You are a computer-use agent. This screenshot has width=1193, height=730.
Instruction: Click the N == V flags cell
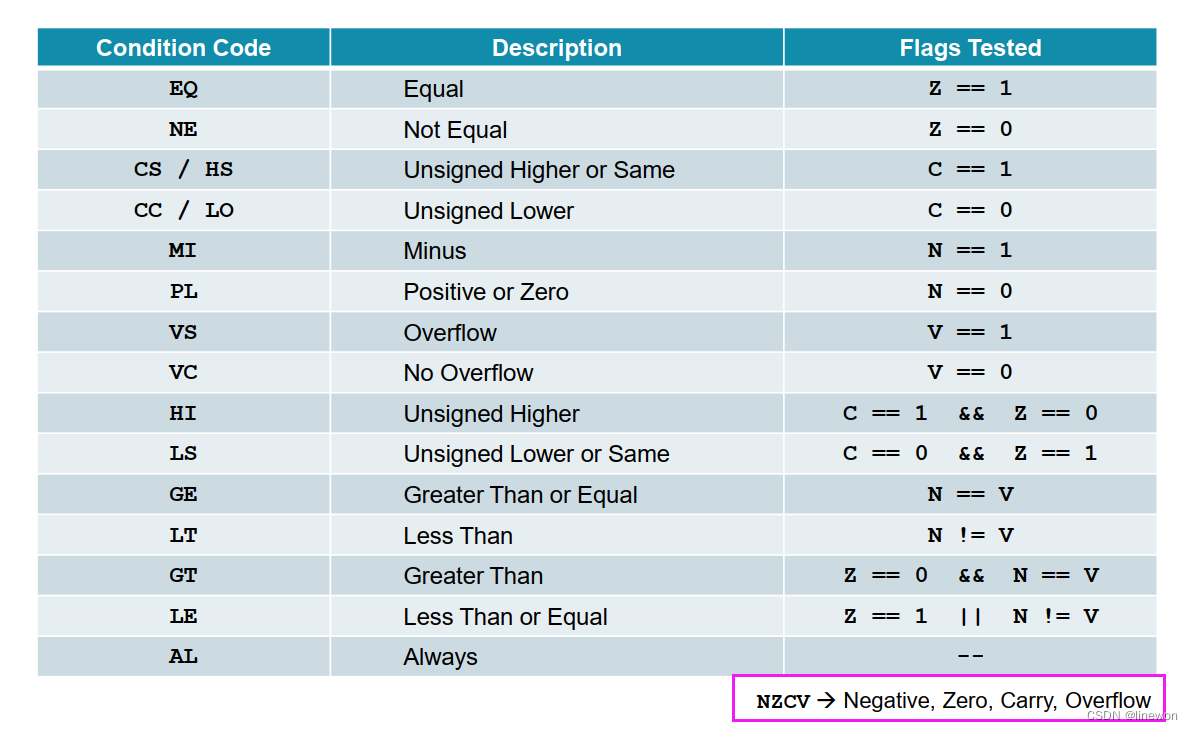pyautogui.click(x=970, y=494)
